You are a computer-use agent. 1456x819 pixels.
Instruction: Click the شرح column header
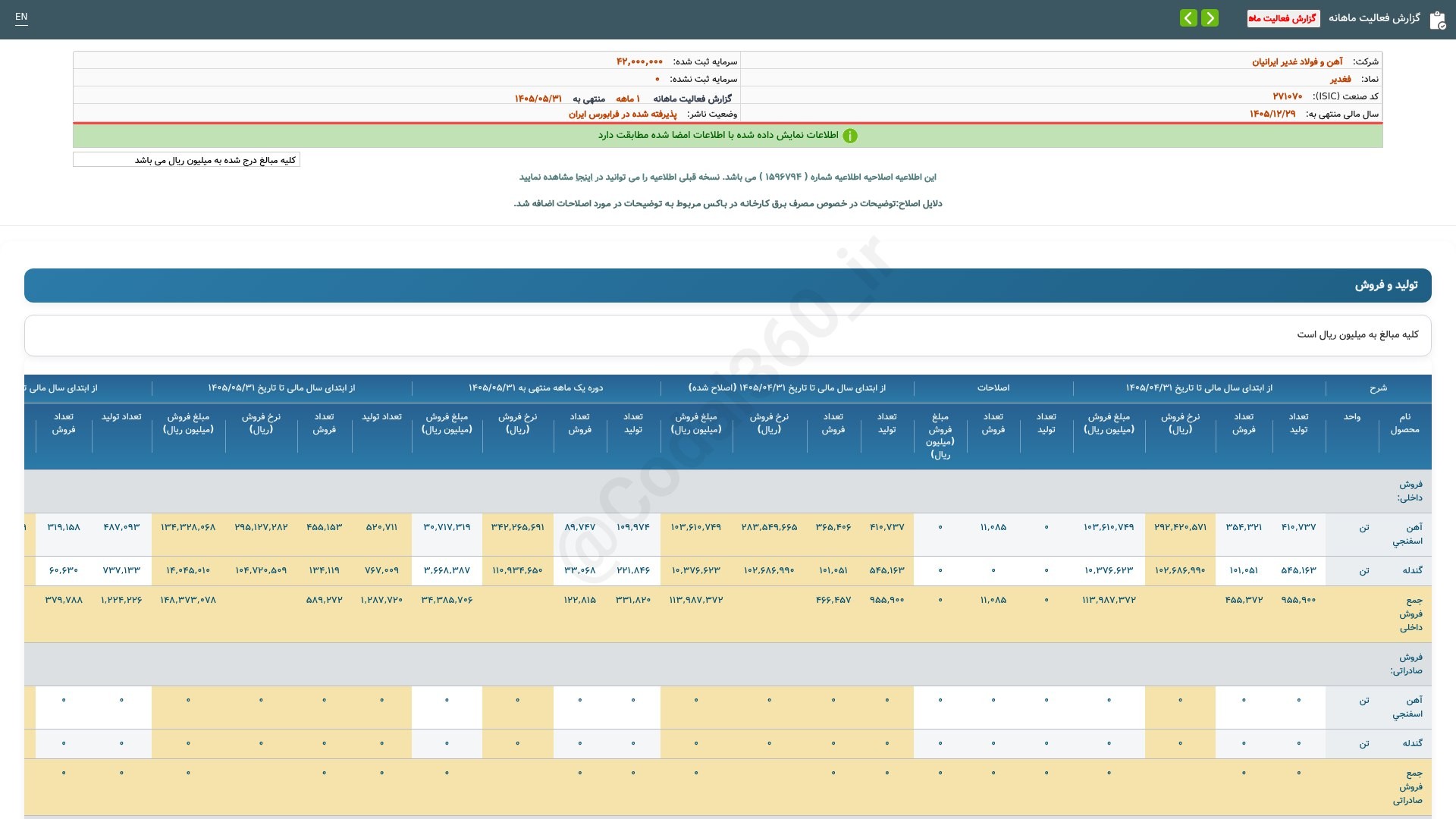1378,388
